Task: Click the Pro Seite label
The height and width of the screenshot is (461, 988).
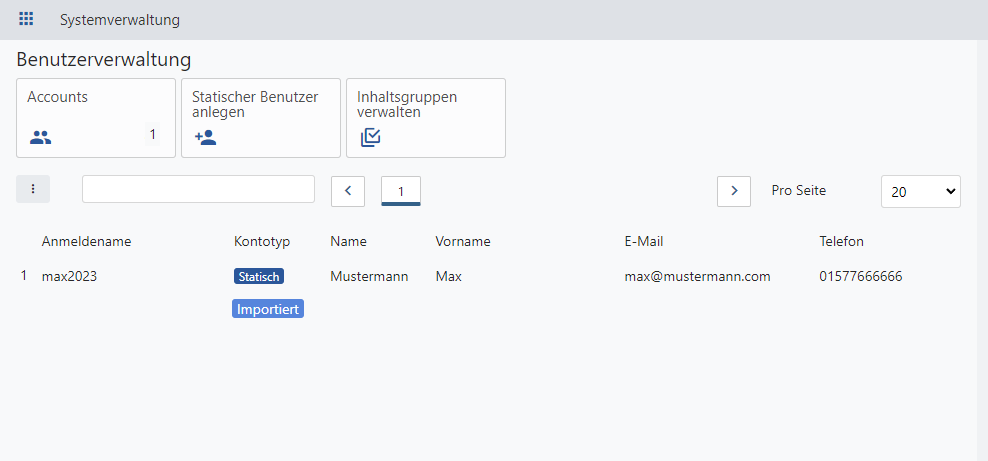Action: pyautogui.click(x=798, y=190)
